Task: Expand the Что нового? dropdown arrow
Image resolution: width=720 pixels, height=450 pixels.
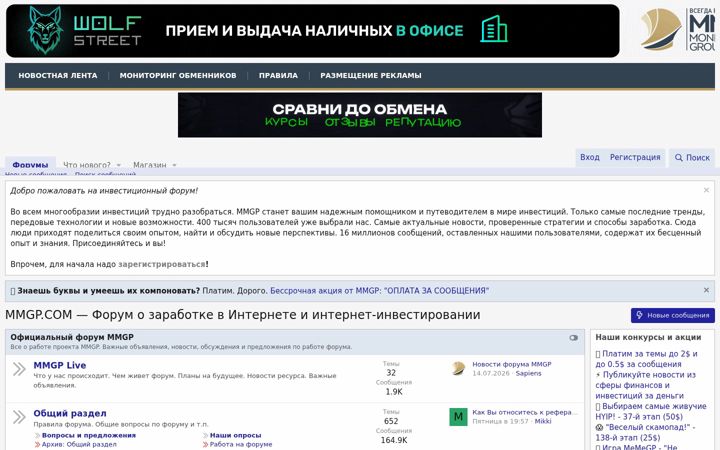Action: pos(118,165)
